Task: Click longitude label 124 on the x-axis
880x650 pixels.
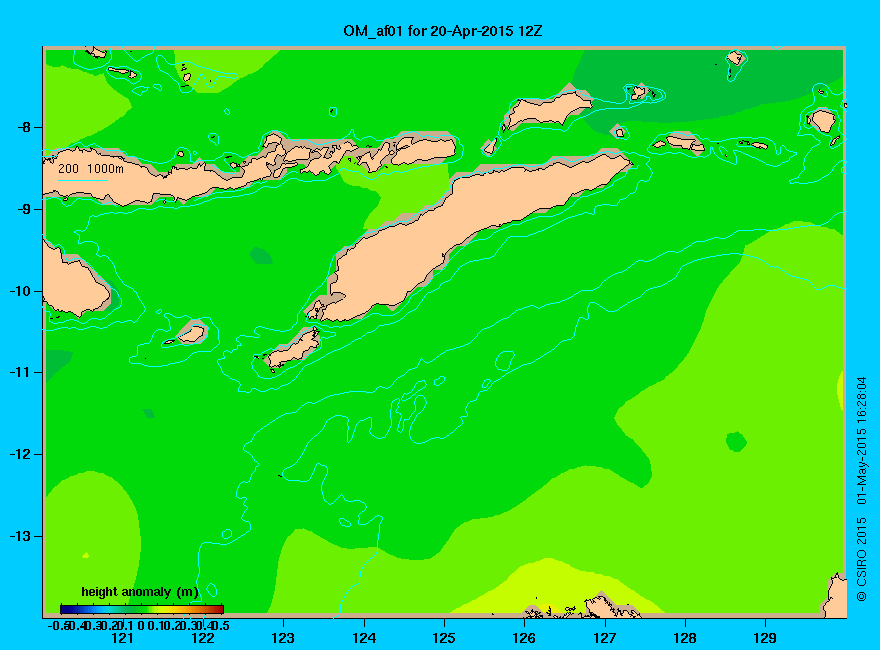Action: tap(364, 638)
